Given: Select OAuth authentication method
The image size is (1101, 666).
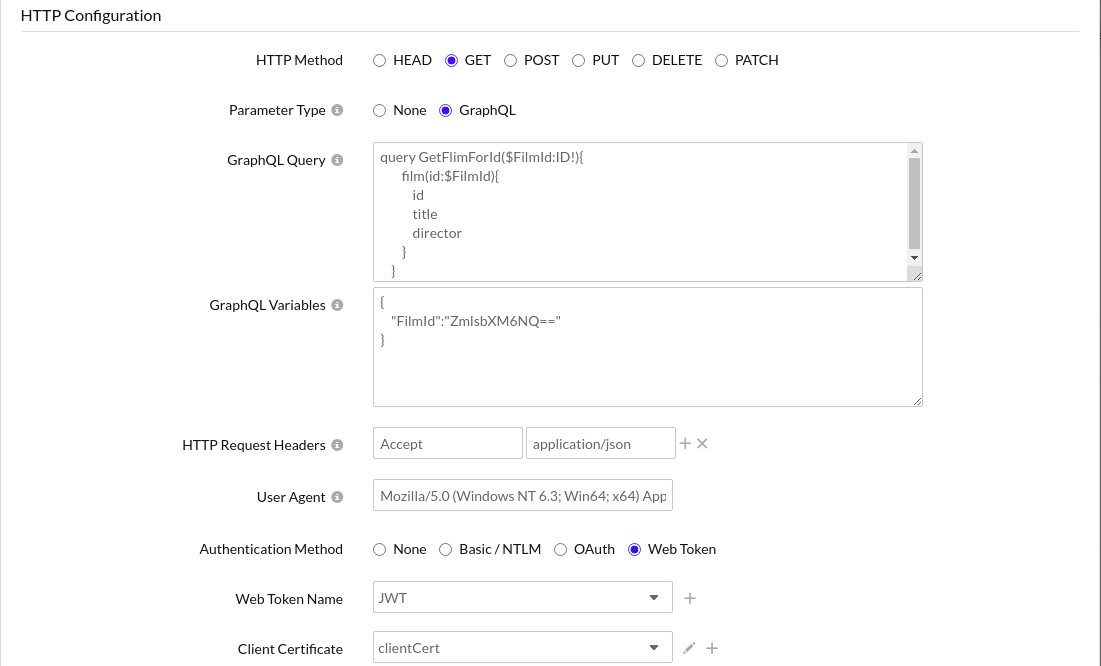Looking at the screenshot, I should pyautogui.click(x=560, y=549).
